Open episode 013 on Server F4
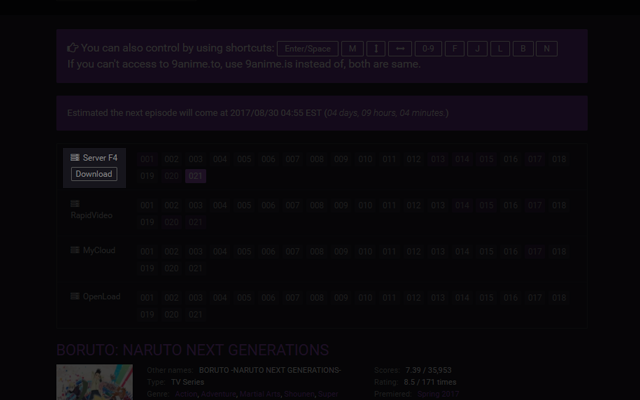The image size is (640, 400). coord(438,159)
